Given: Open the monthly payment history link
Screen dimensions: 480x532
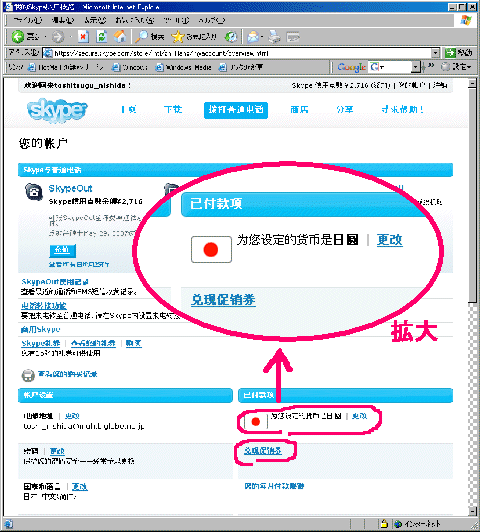Looking at the screenshot, I should pos(274,486).
